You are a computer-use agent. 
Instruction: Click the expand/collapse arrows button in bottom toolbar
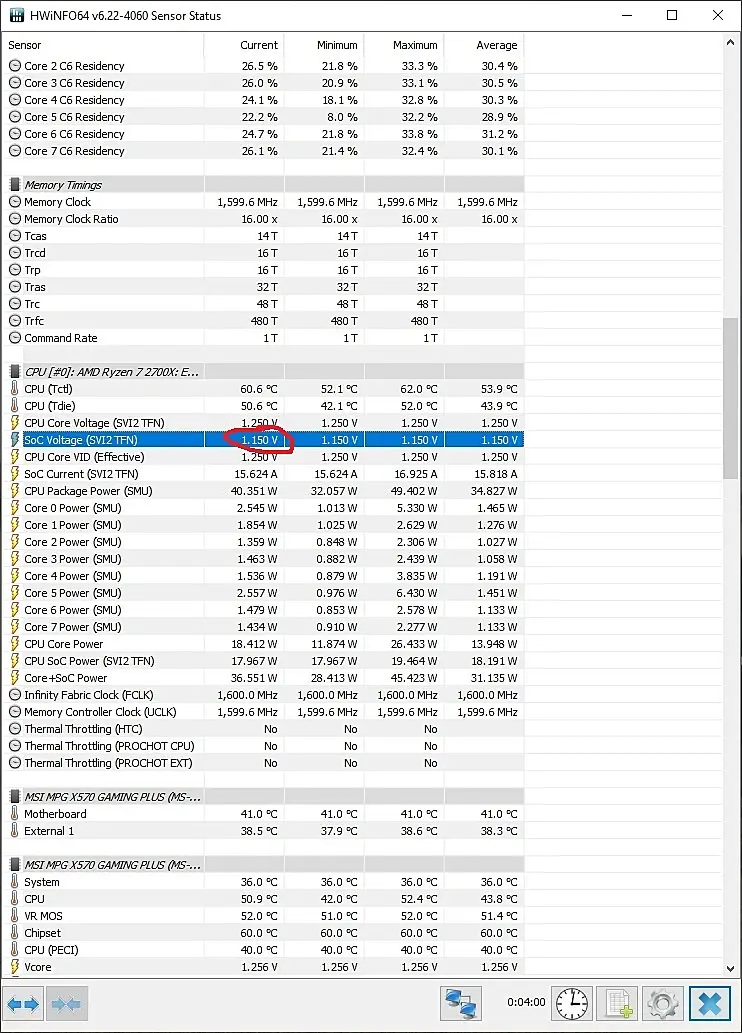[23, 1004]
